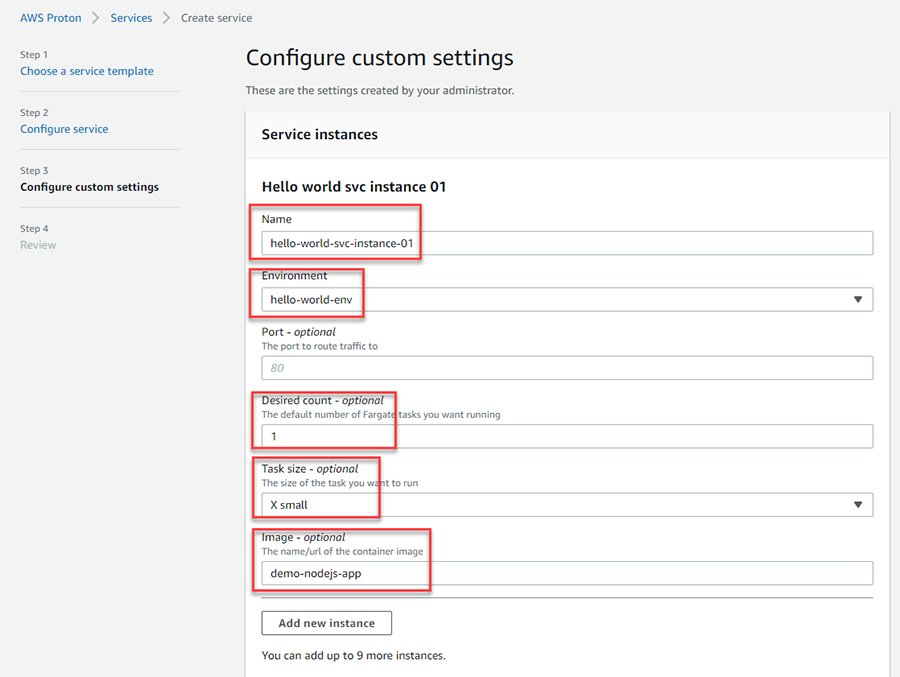
Task: Navigate to AWS Proton via breadcrumb
Action: click(x=50, y=17)
